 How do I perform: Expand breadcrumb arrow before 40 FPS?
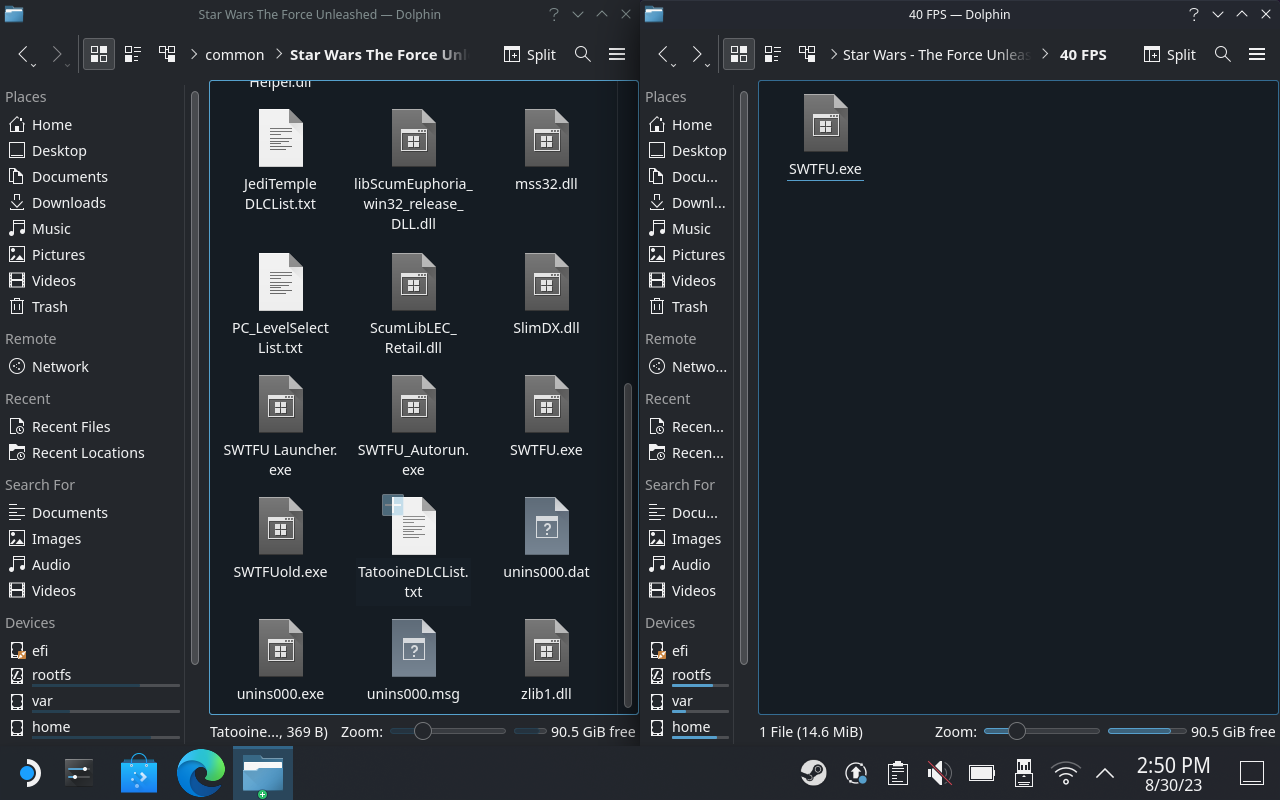pyautogui.click(x=1046, y=55)
